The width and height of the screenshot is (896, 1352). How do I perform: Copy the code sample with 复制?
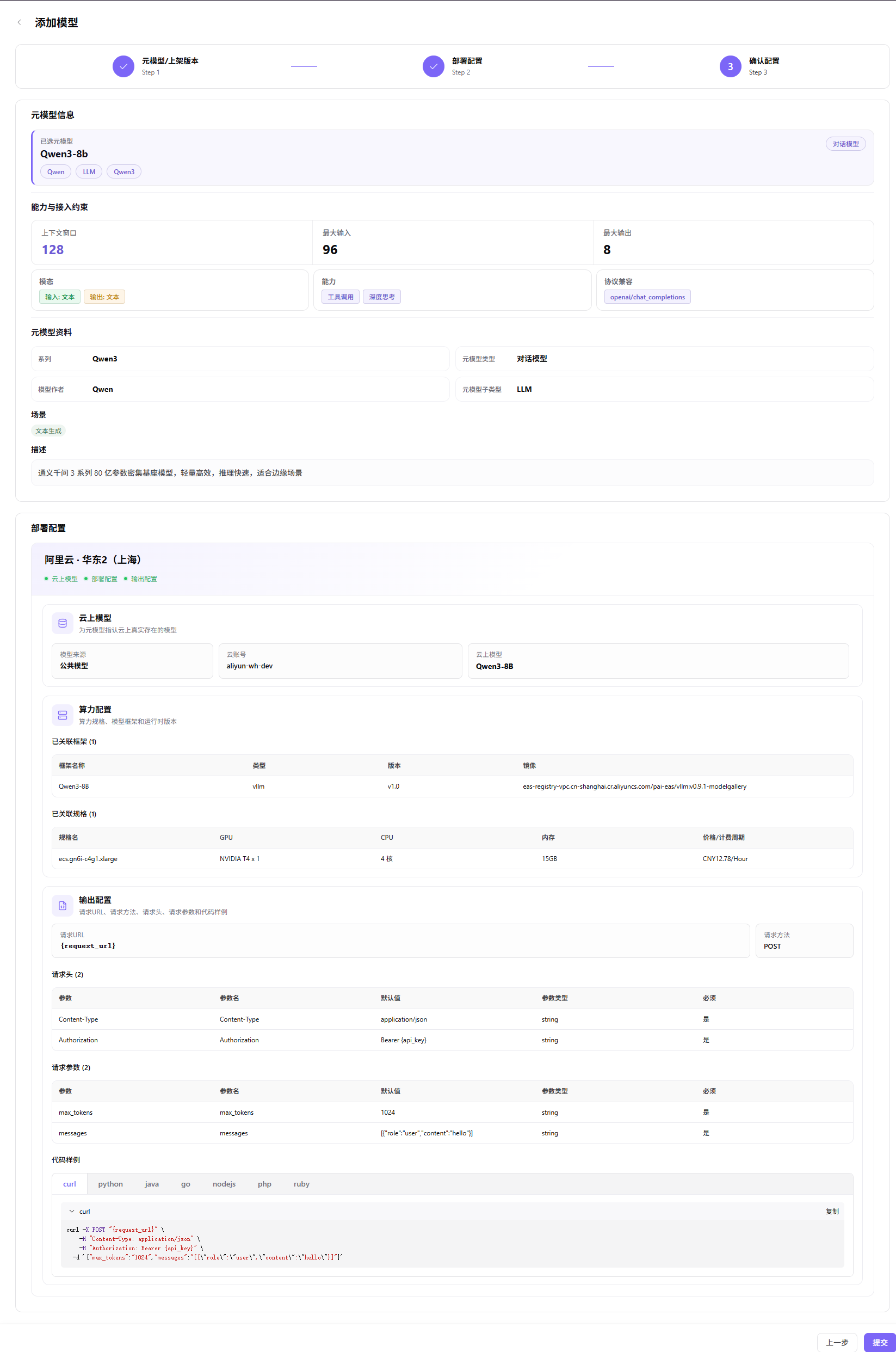(832, 1211)
